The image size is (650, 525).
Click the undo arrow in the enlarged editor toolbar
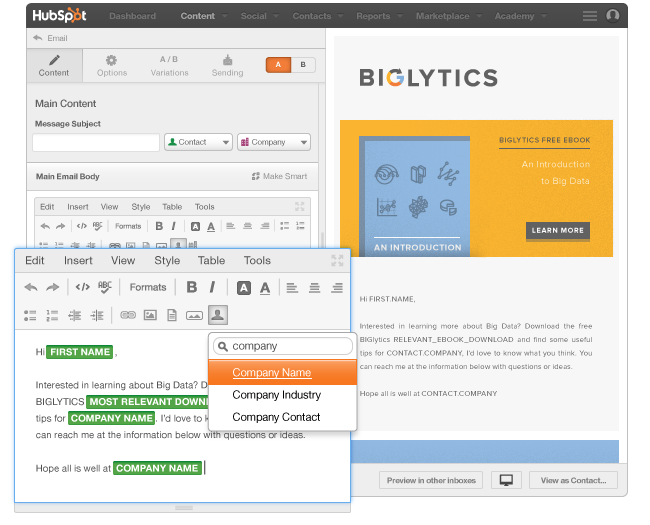31,288
